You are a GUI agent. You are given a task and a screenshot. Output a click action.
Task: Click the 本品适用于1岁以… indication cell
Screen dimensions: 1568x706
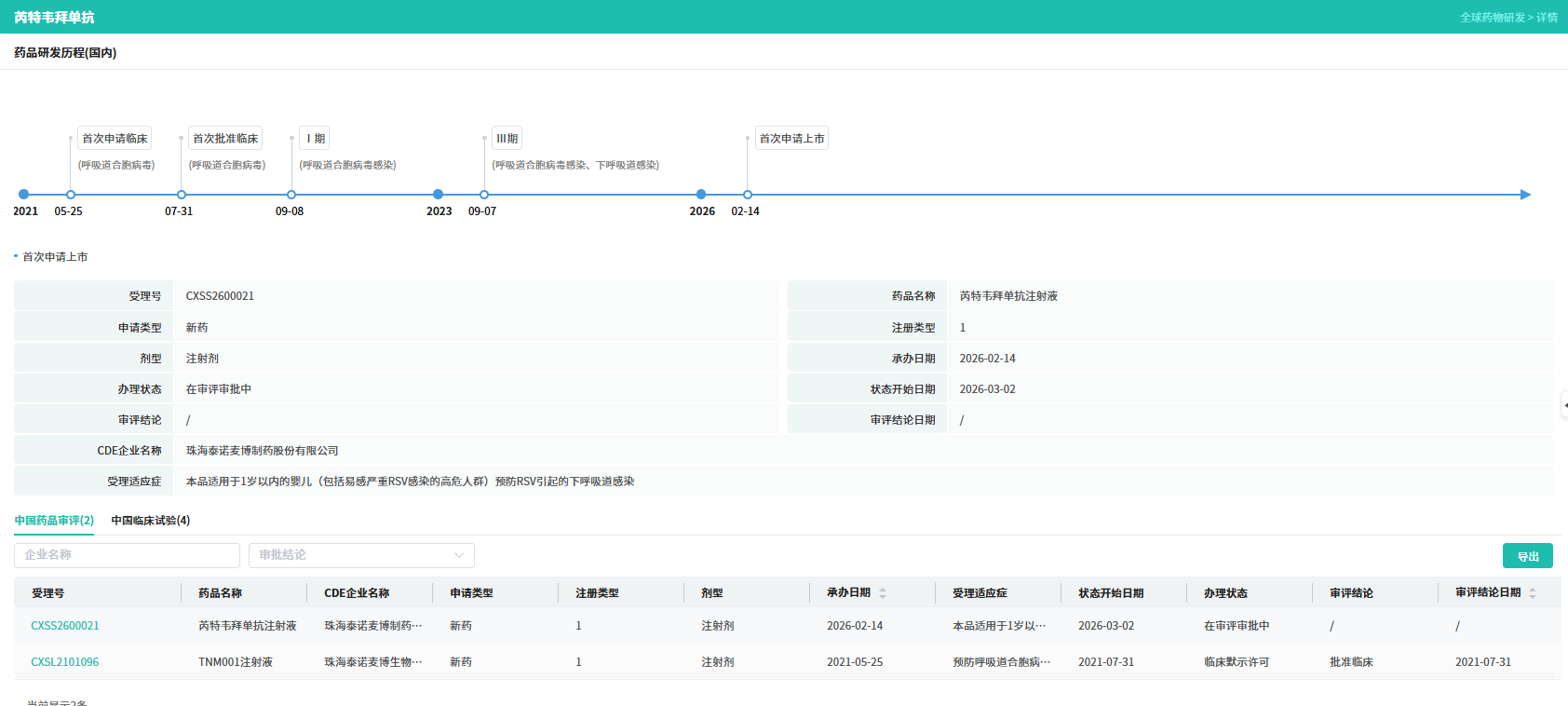tap(999, 626)
